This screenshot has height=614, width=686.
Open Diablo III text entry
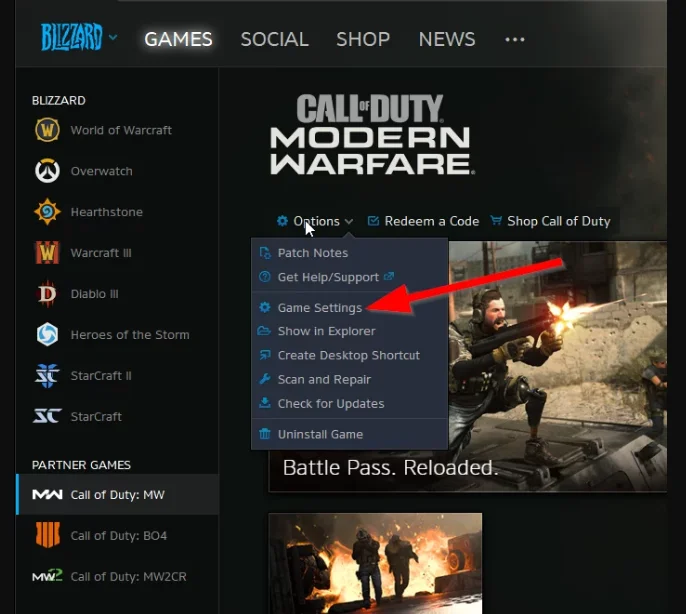click(94, 294)
